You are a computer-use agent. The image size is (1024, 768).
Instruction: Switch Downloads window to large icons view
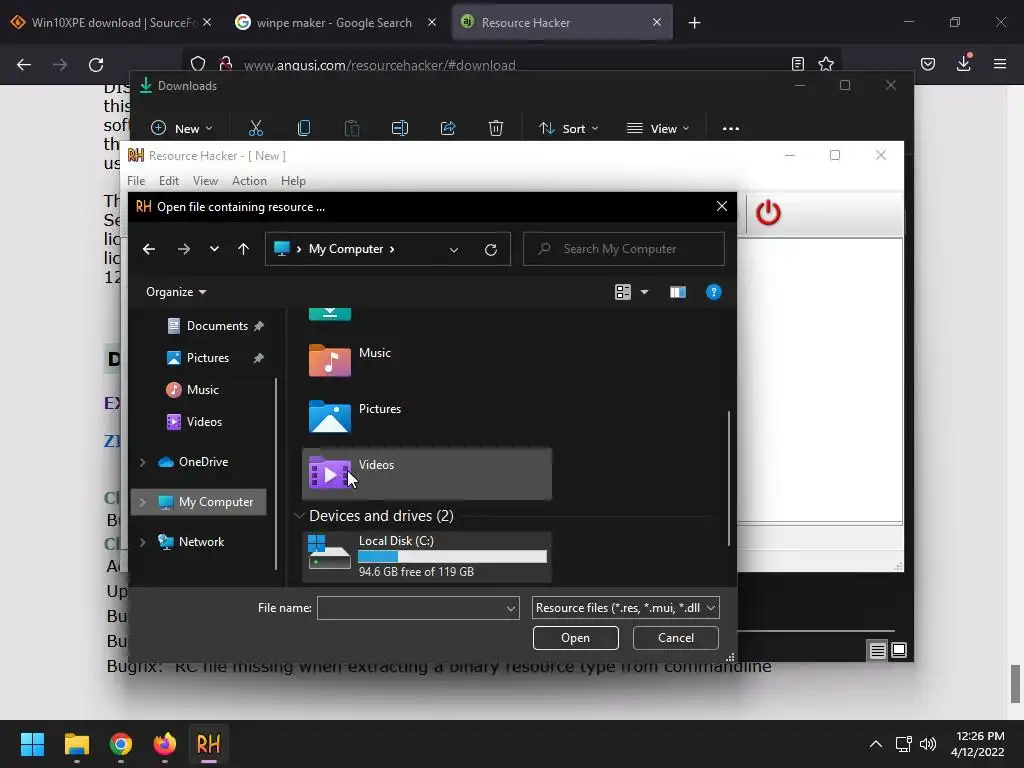click(x=899, y=650)
